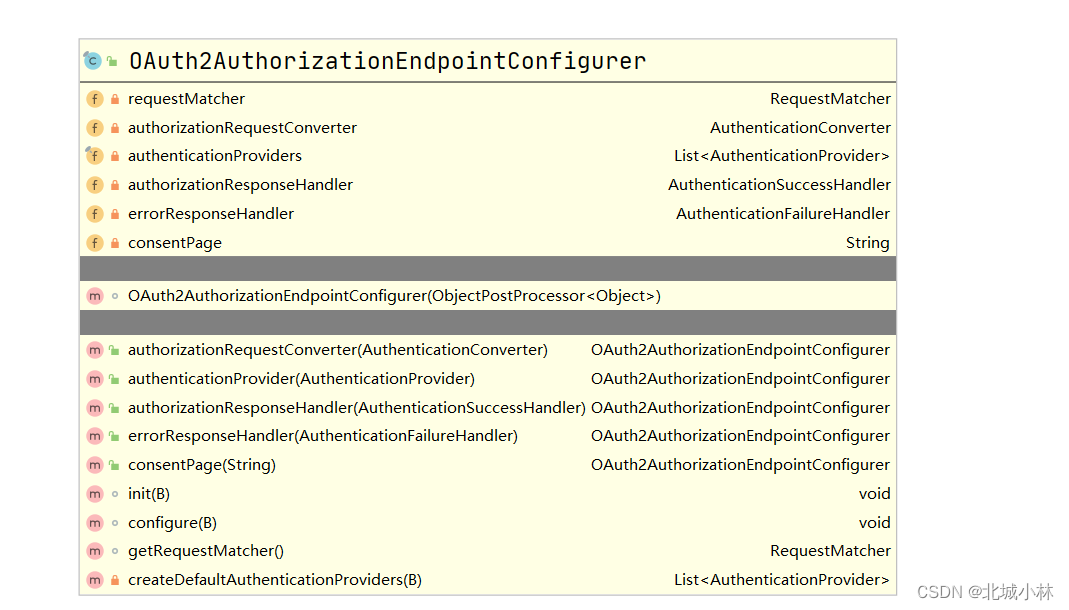Viewport: 1069px width, 610px height.
Task: Click the orange lock icon on createDefaultAuthenticationProviders(B)
Action: pos(111,580)
